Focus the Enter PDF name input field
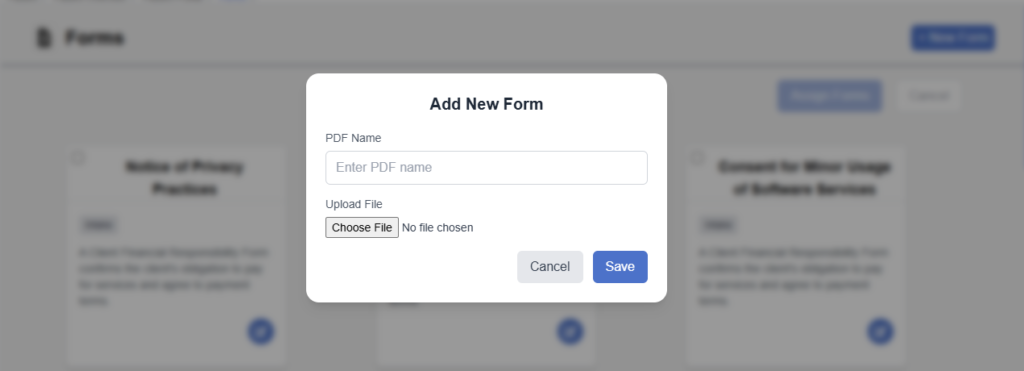Screen dimensions: 1024x371 (487, 168)
